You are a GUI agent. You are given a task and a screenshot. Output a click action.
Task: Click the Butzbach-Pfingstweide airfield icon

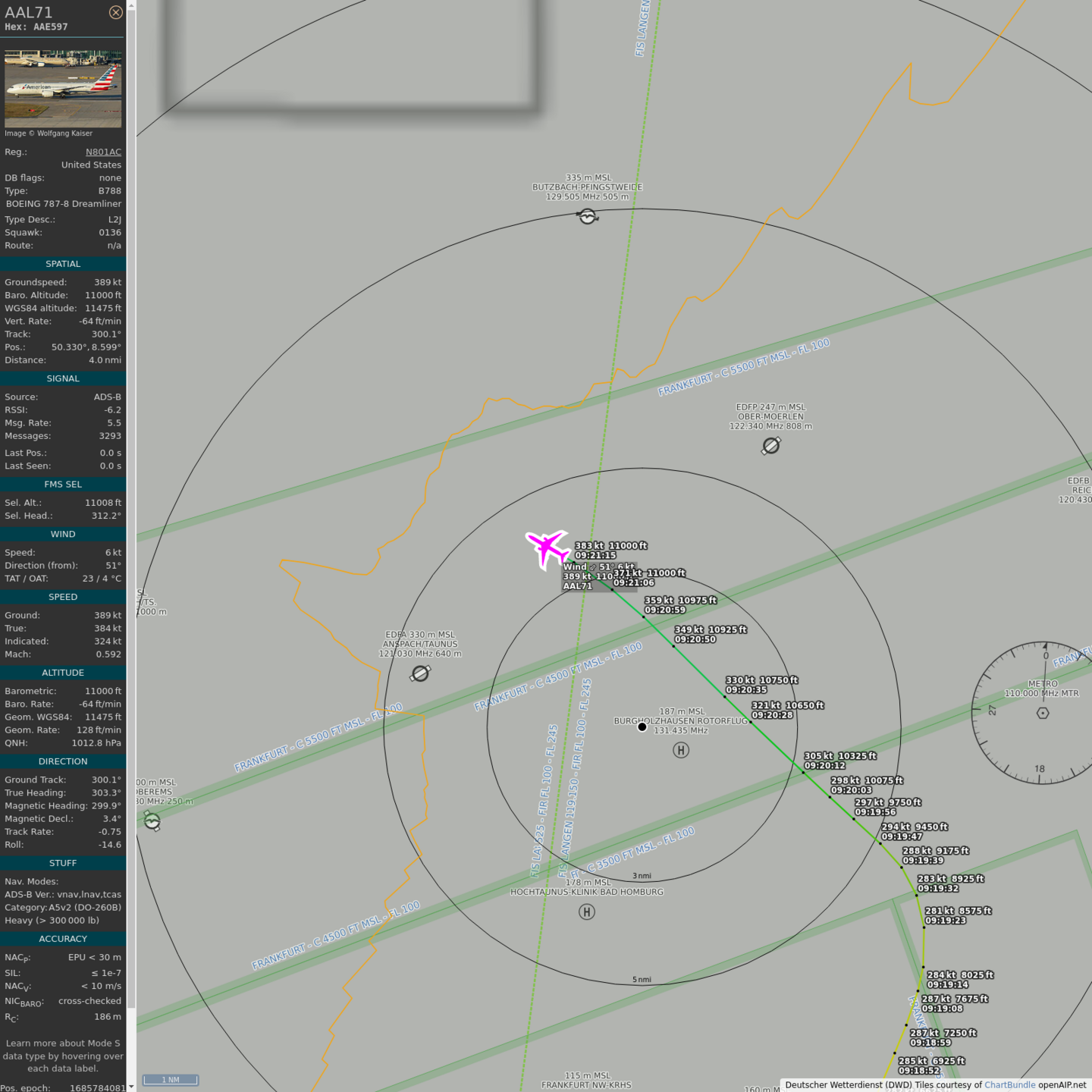(x=588, y=217)
